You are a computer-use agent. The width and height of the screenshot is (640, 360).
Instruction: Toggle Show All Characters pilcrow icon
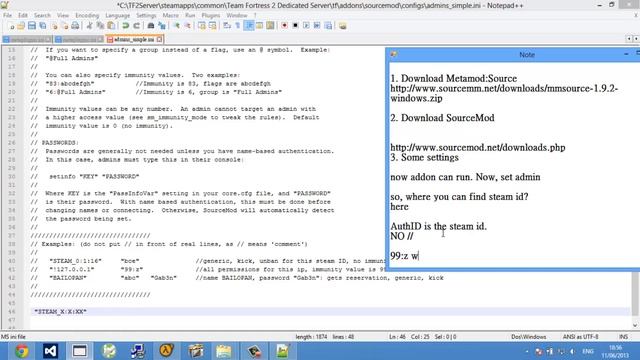238,26
